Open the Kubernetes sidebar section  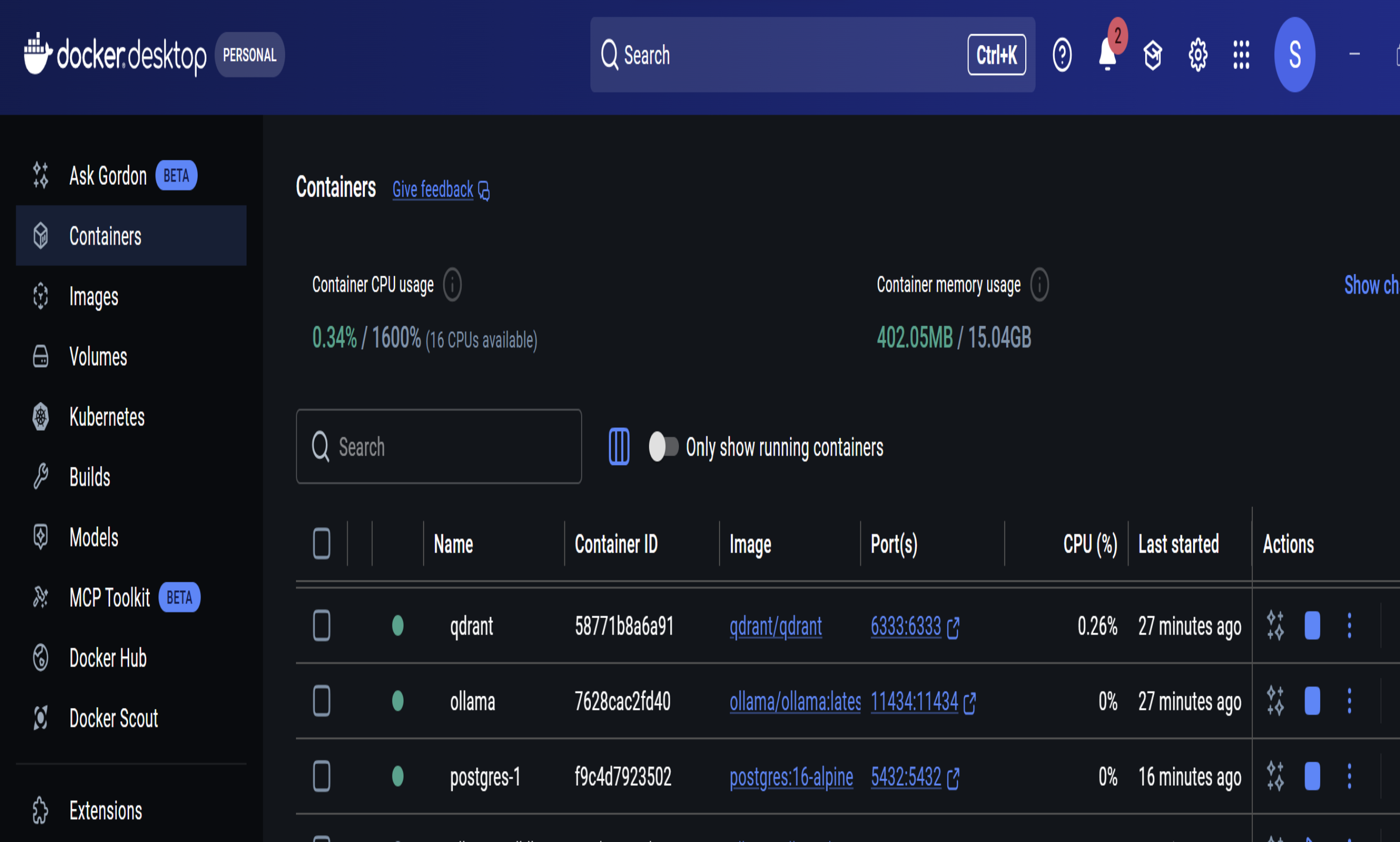[107, 417]
